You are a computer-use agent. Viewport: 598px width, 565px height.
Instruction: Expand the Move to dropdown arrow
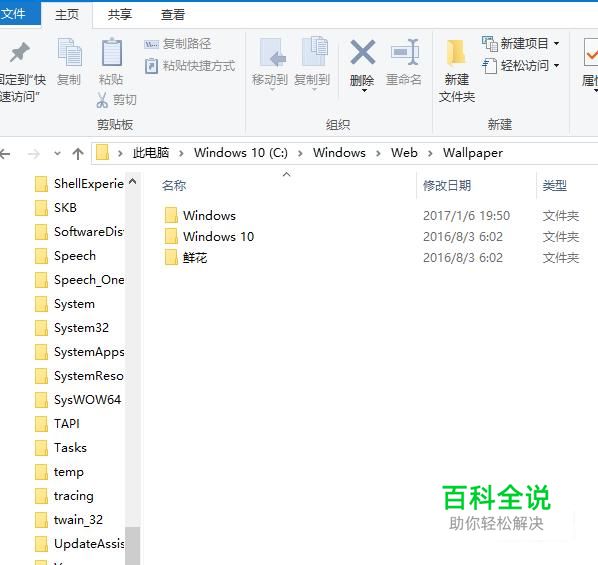[272, 90]
